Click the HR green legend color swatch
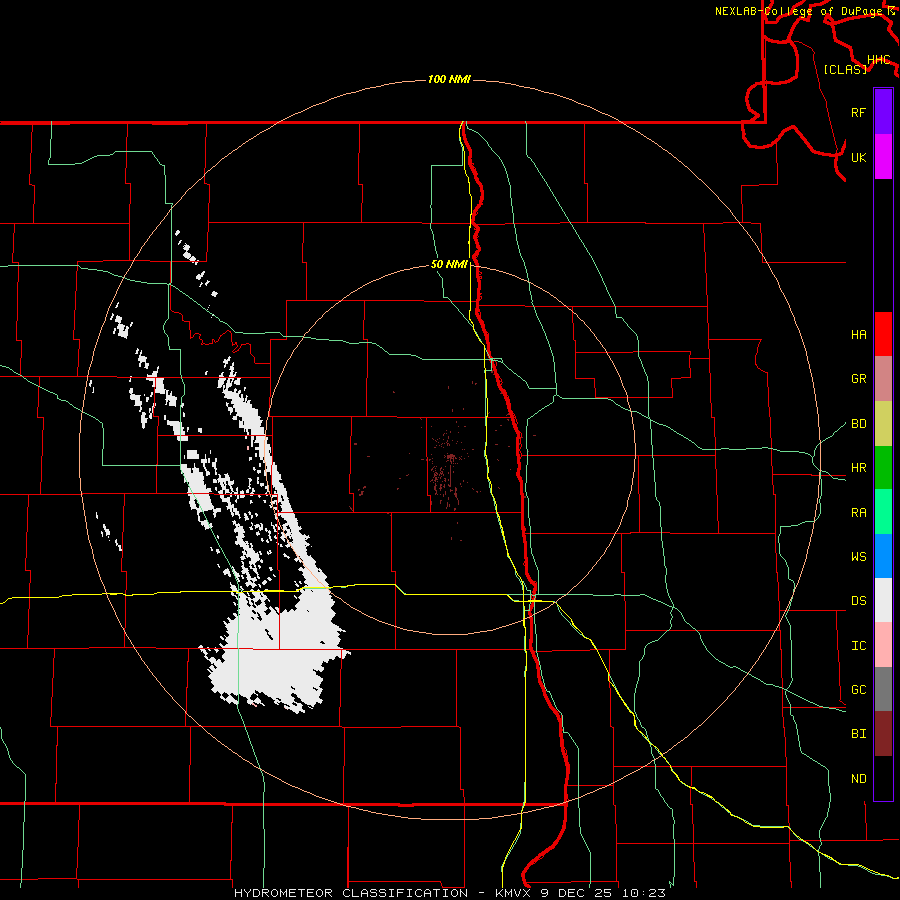The width and height of the screenshot is (900, 900). pyautogui.click(x=883, y=468)
